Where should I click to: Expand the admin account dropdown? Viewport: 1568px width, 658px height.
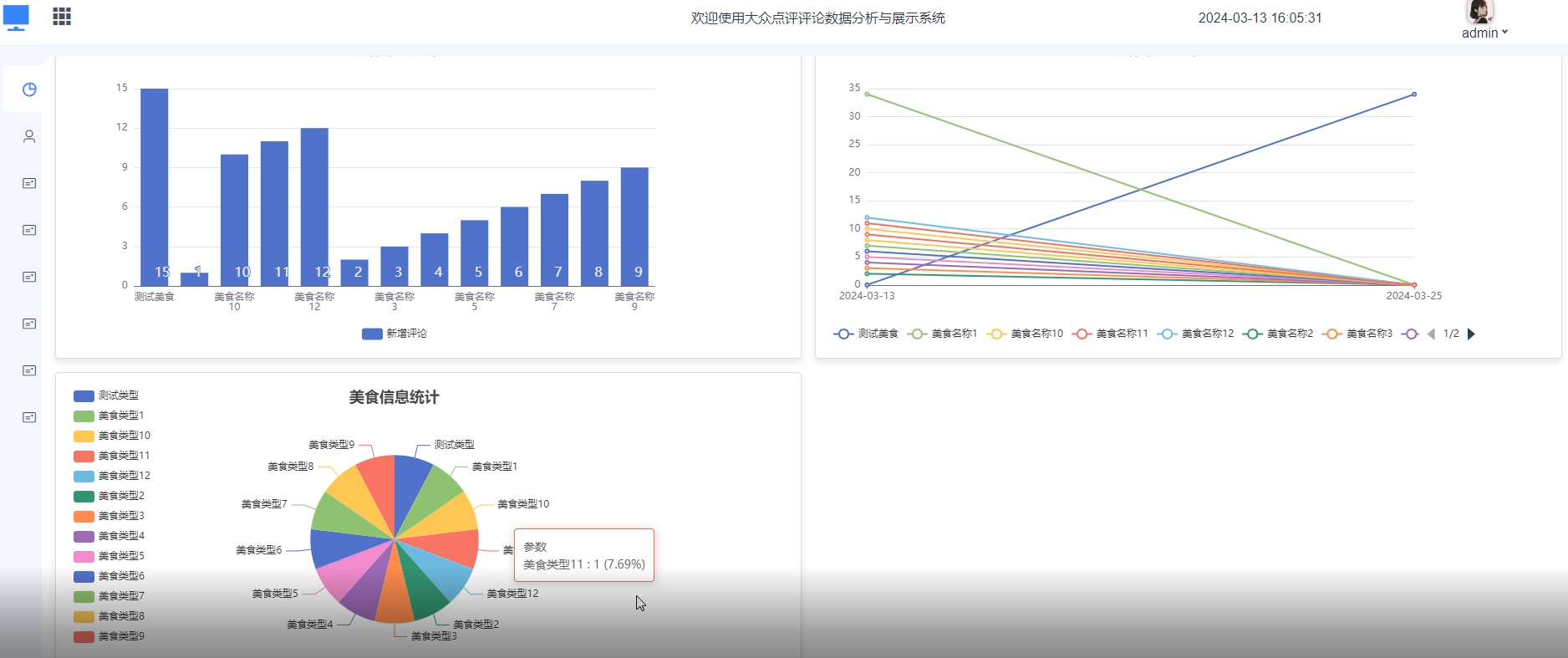pos(1484,33)
